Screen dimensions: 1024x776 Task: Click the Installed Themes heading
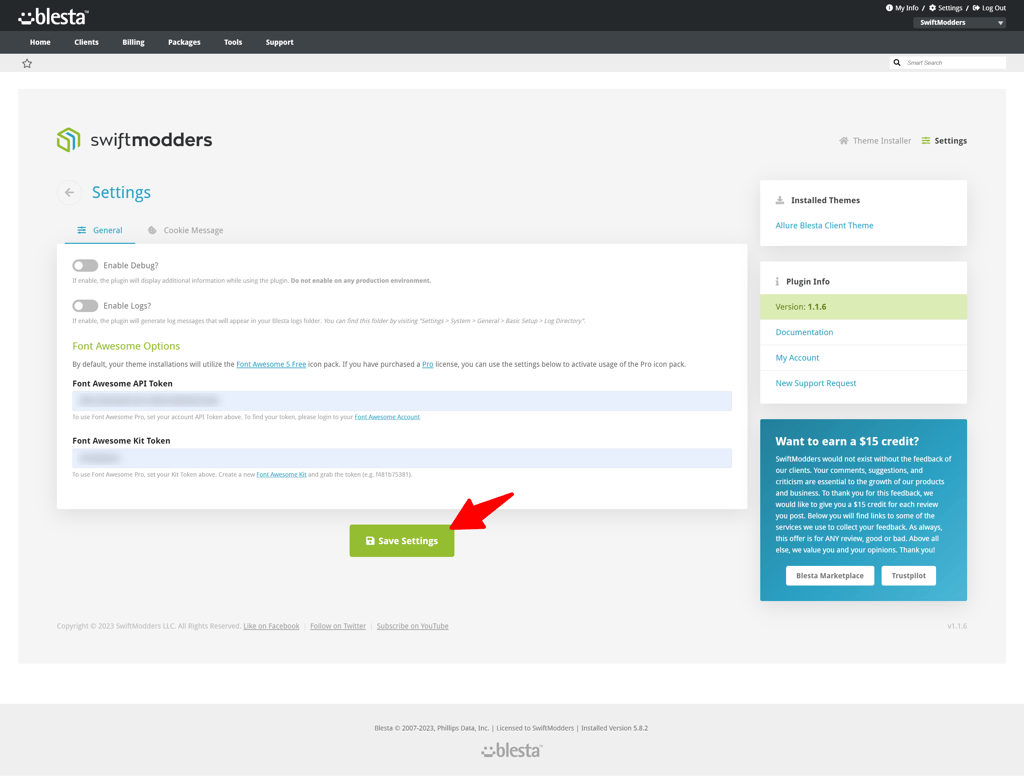(825, 201)
